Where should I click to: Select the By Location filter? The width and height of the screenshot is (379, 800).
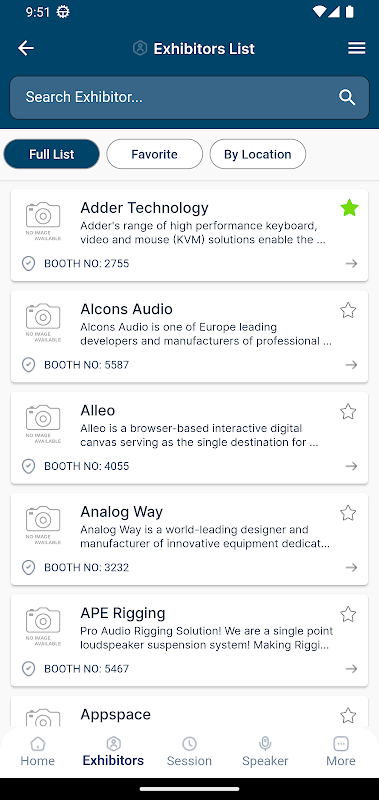click(x=258, y=154)
